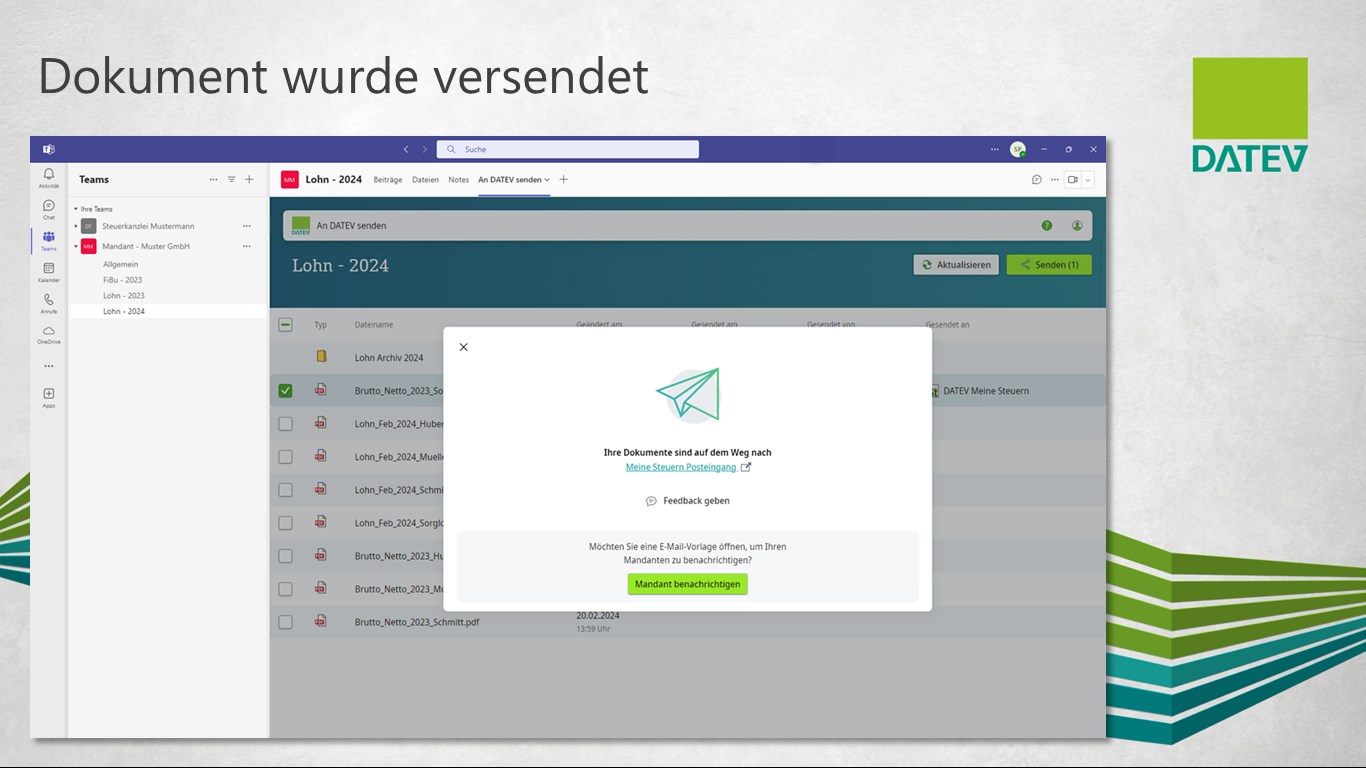The image size is (1366, 768).
Task: Select the Teams sidebar icon
Action: coord(49,237)
